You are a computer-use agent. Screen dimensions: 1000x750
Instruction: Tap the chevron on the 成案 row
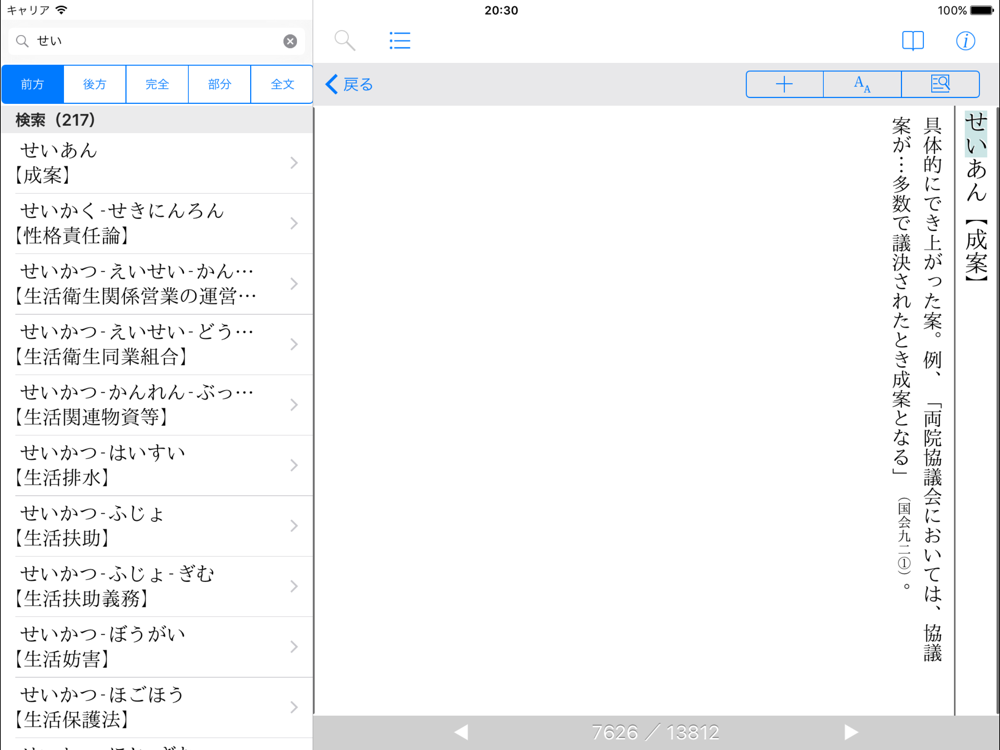click(294, 163)
